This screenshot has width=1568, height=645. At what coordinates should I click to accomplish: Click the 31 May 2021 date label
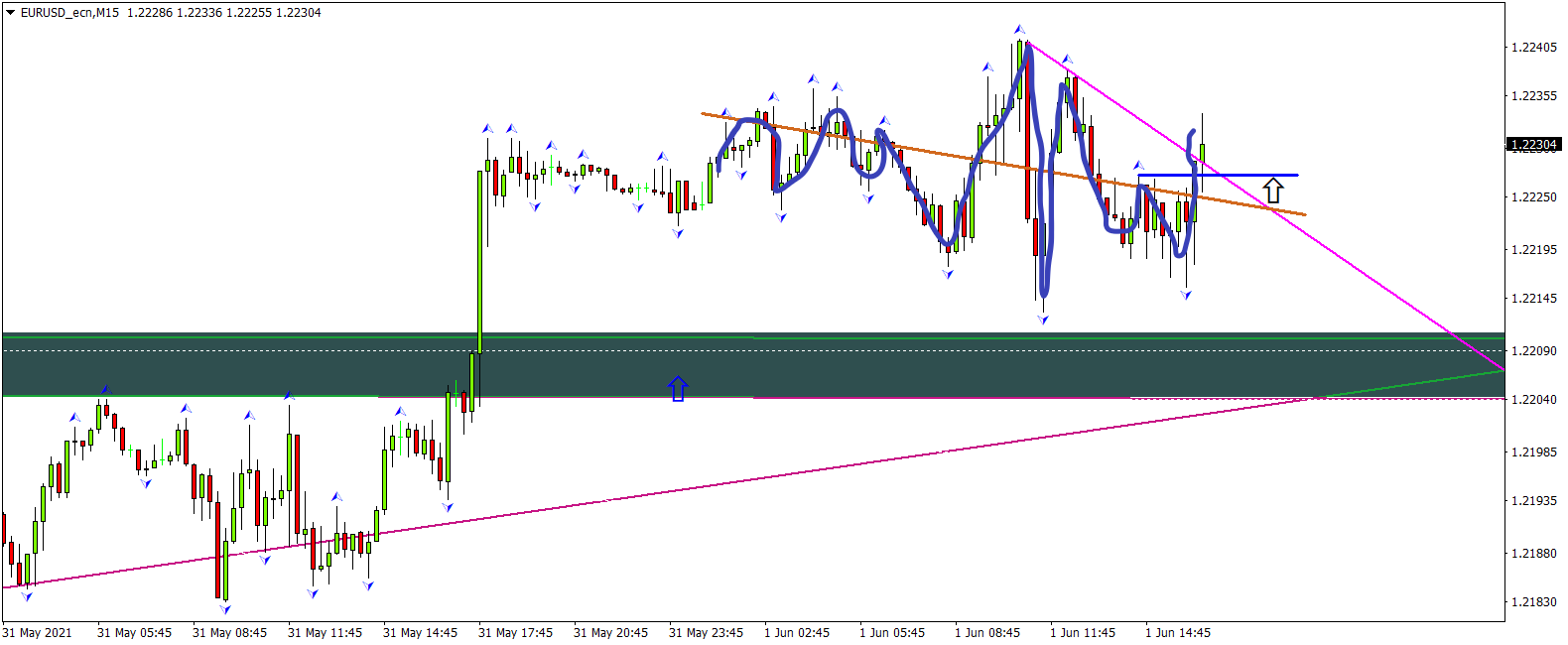(x=38, y=632)
